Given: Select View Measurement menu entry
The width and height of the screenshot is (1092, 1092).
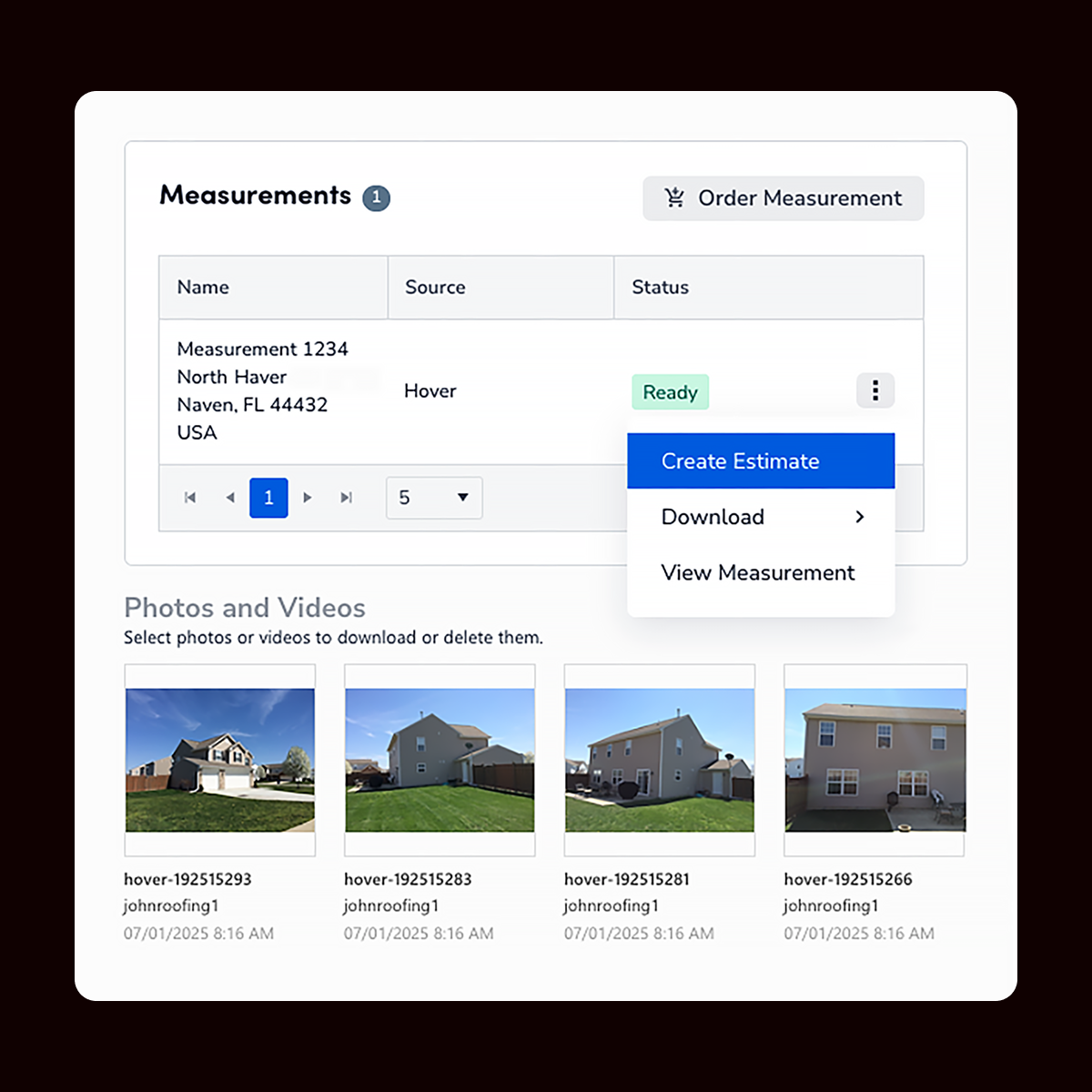Looking at the screenshot, I should coord(761,572).
